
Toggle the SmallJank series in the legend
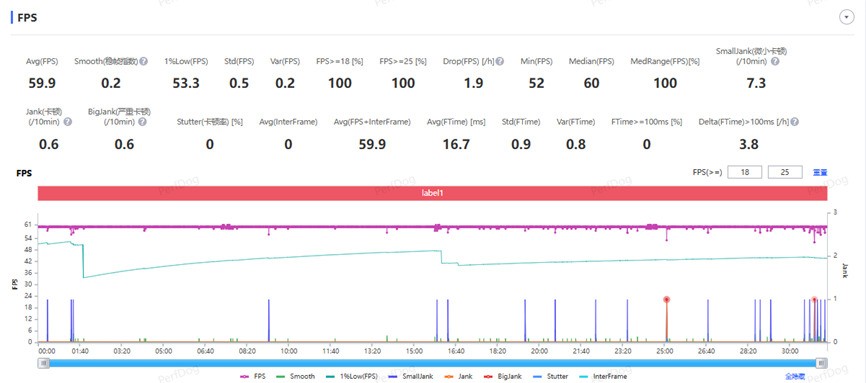(x=410, y=376)
